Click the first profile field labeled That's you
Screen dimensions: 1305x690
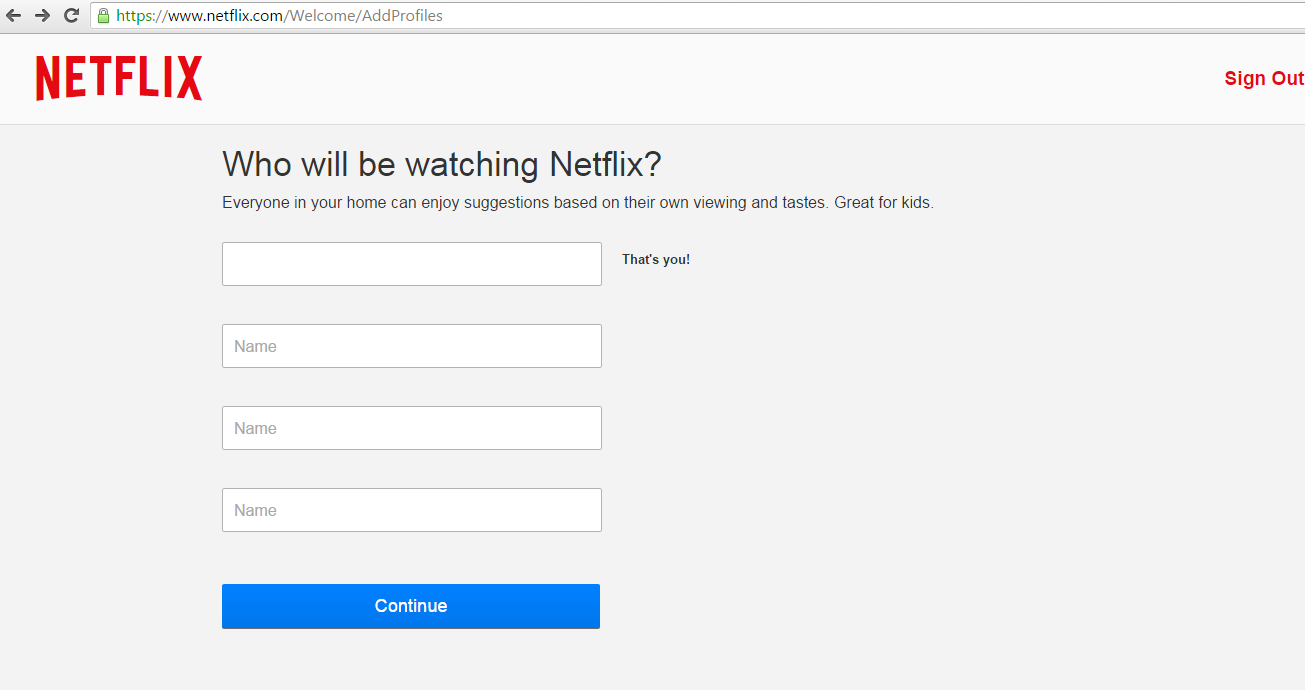click(412, 264)
